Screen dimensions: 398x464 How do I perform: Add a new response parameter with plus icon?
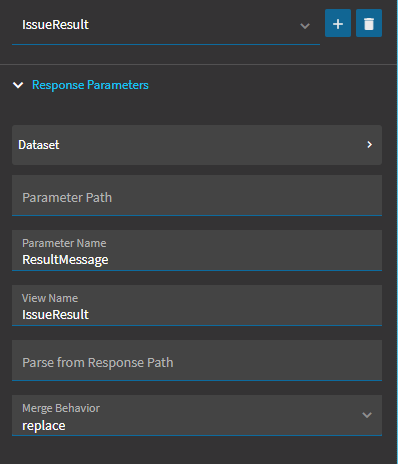pyautogui.click(x=338, y=23)
